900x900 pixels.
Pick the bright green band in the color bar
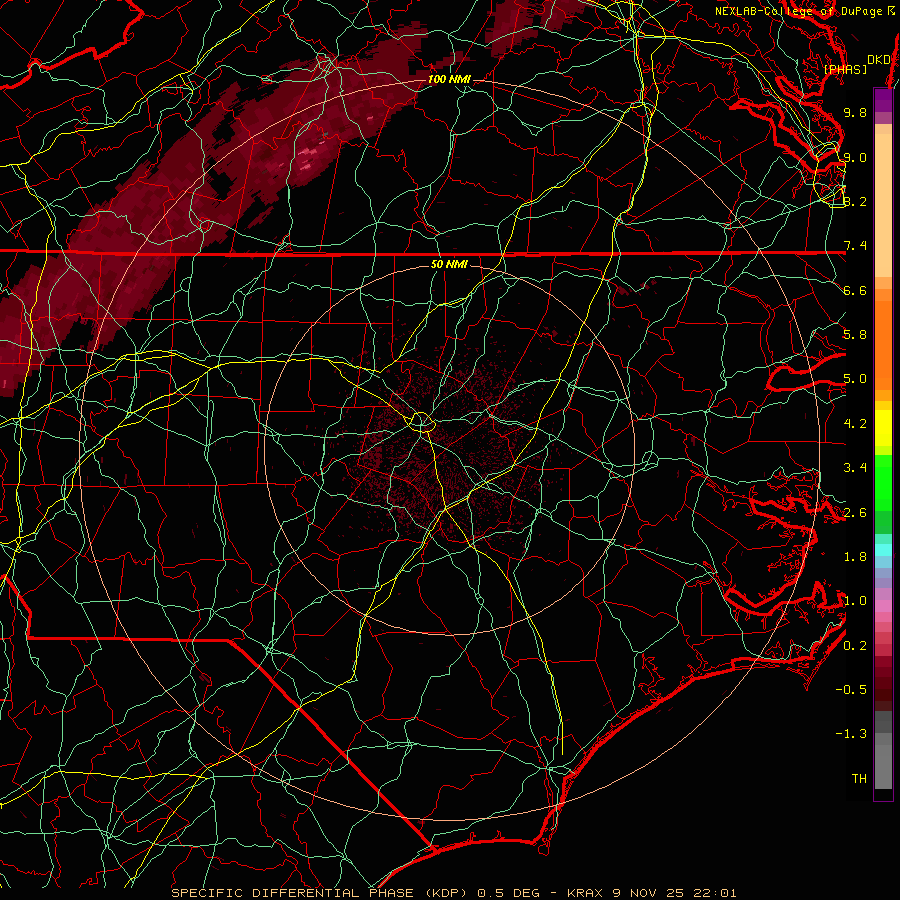pyautogui.click(x=883, y=482)
